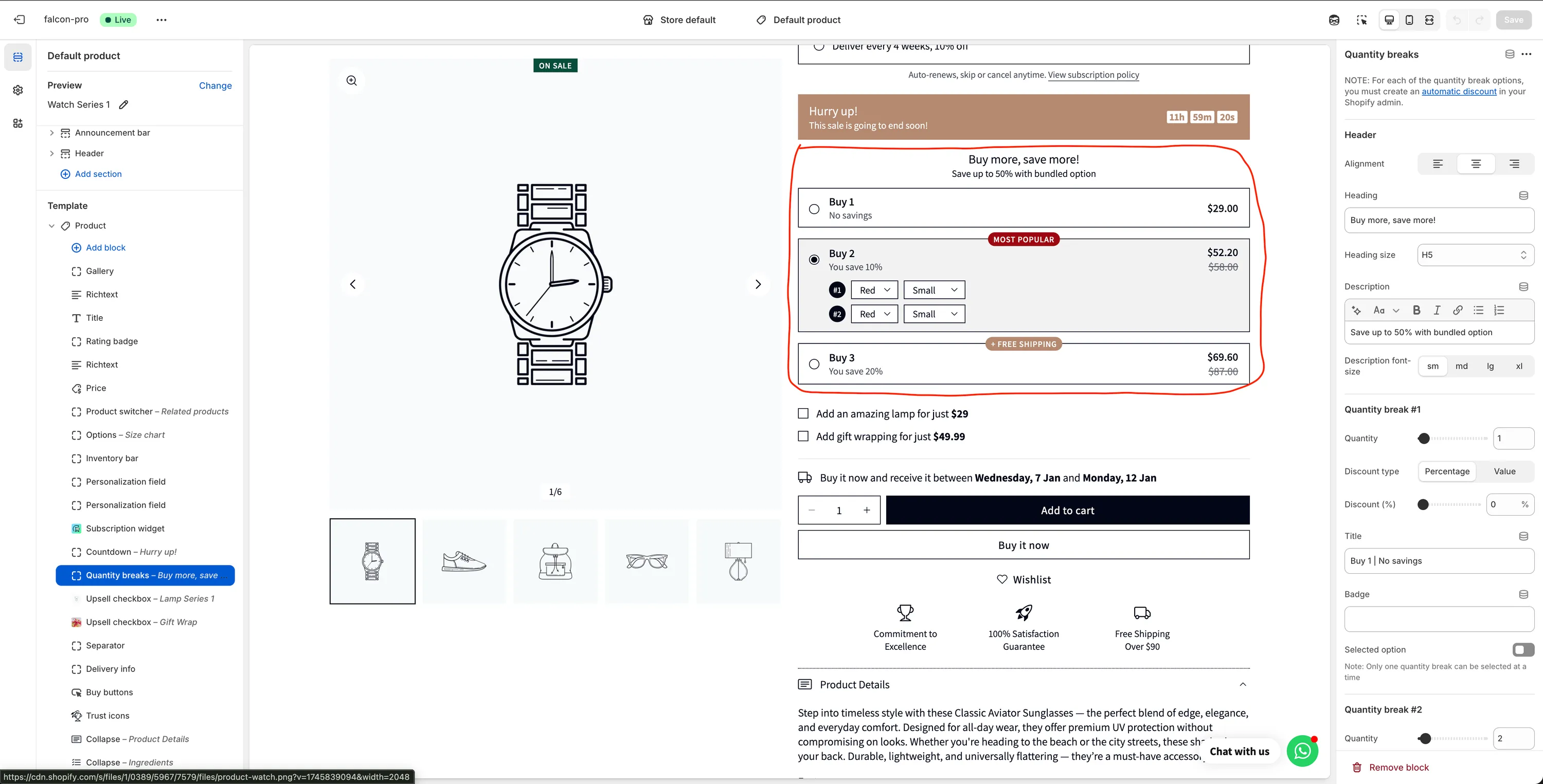Click the Italic formatting icon
The image size is (1543, 784).
pos(1437,309)
